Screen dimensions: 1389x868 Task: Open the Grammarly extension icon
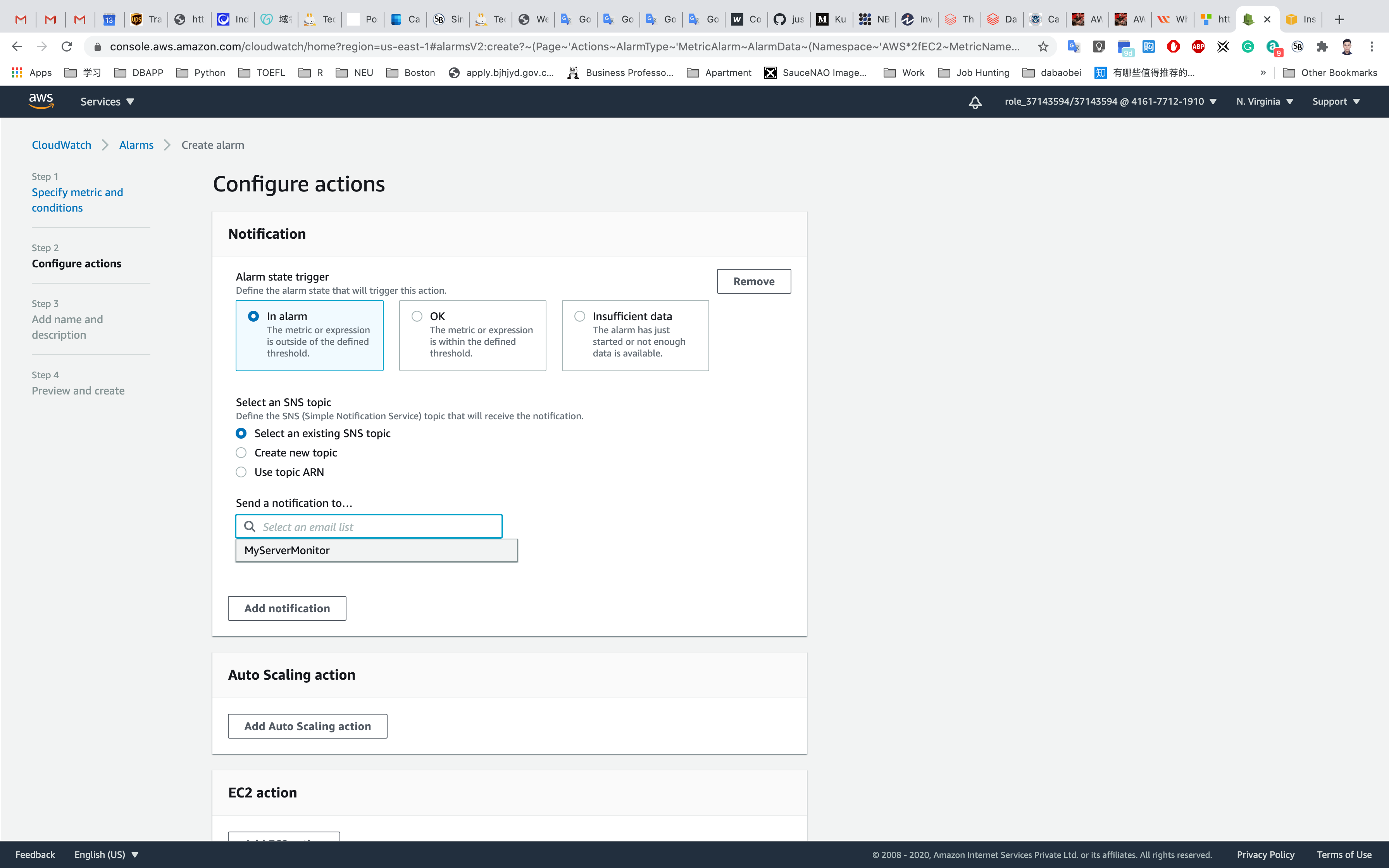point(1247,46)
